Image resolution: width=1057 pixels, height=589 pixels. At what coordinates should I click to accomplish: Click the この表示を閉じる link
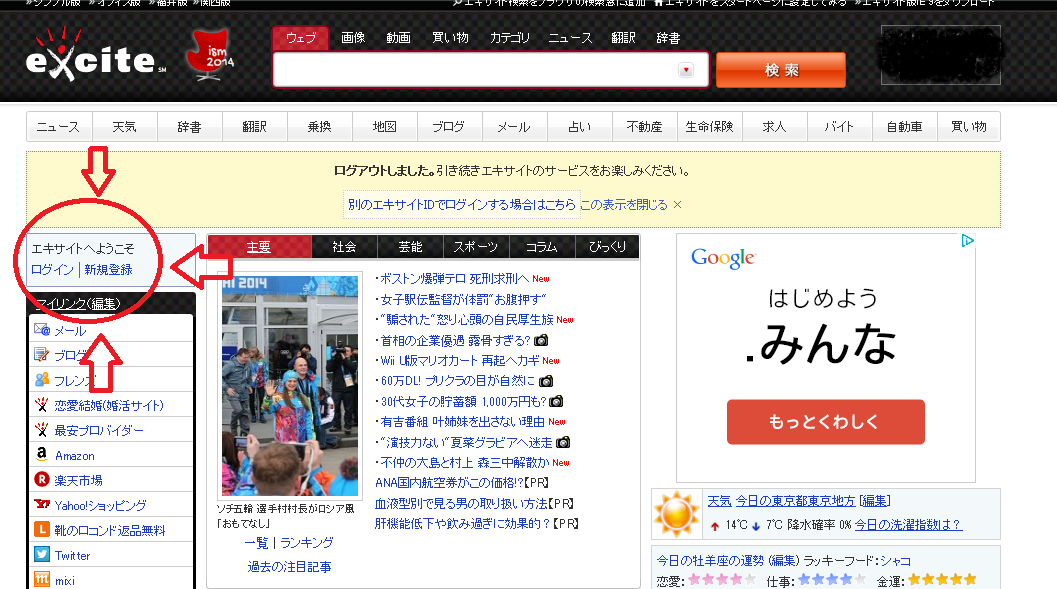[624, 204]
